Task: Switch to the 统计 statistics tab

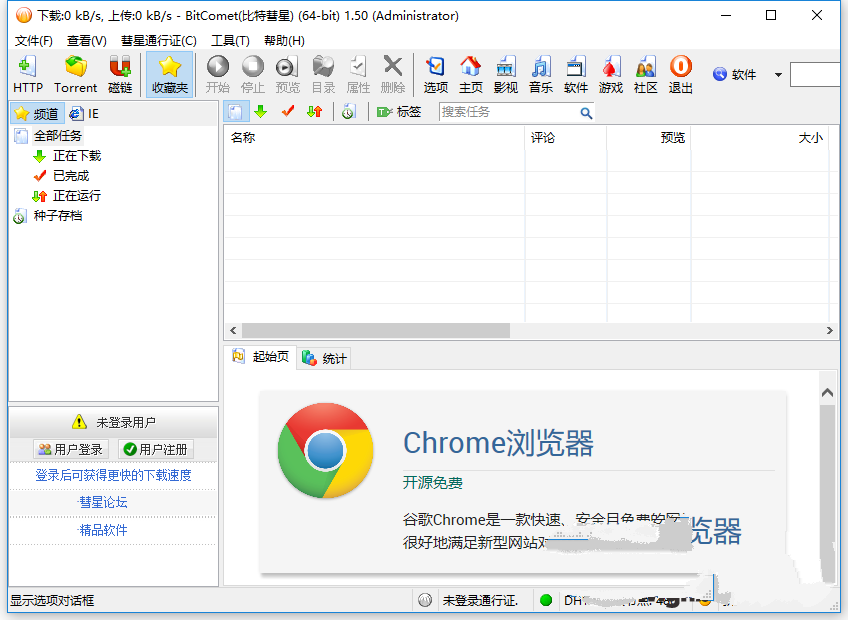Action: 325,359
